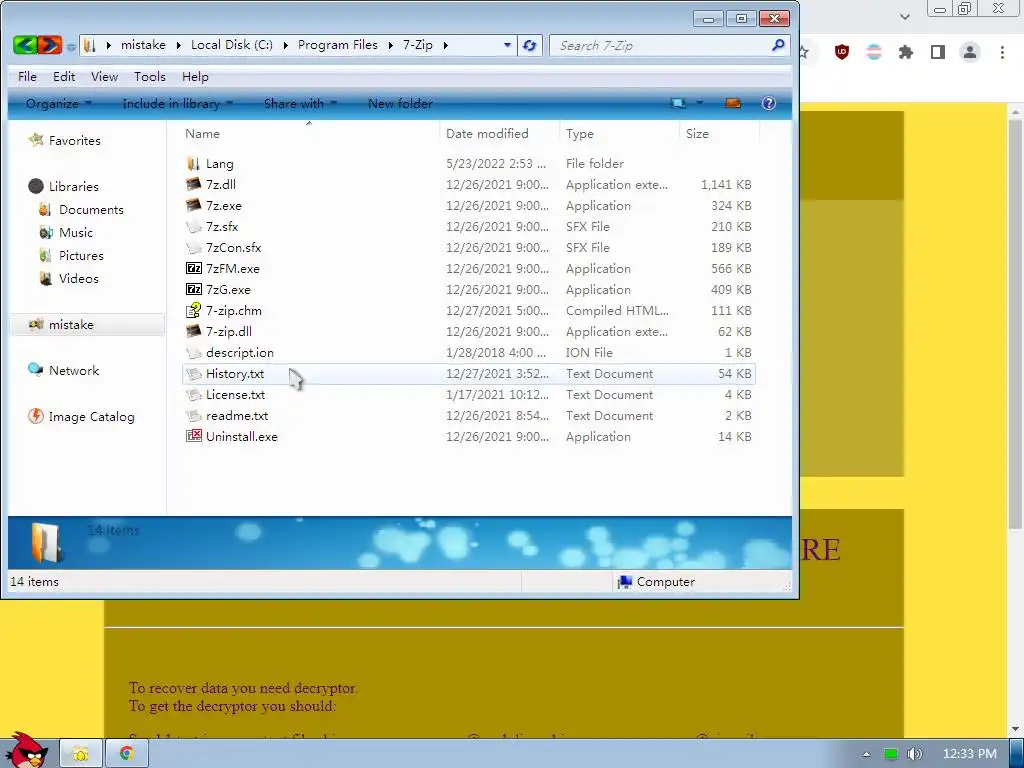Toggle the Chrome side panel icon
Viewport: 1024px width, 768px height.
pyautogui.click(x=938, y=52)
